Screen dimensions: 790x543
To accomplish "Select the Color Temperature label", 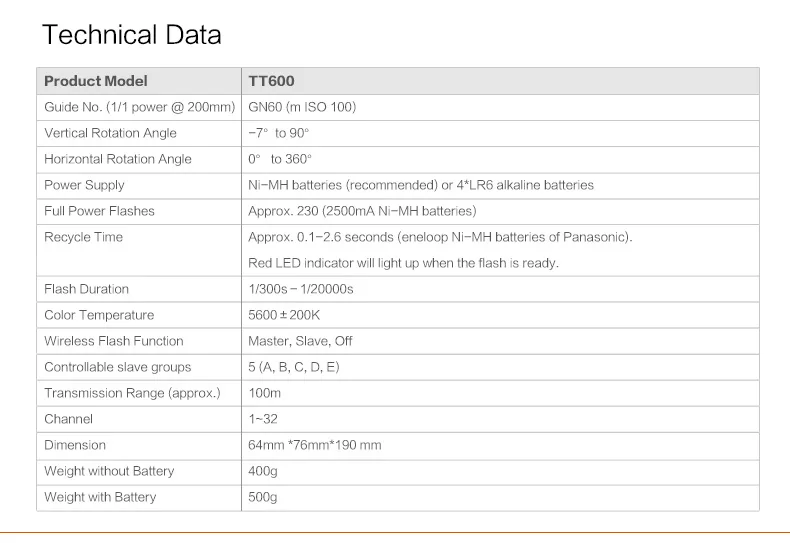I will pos(99,315).
